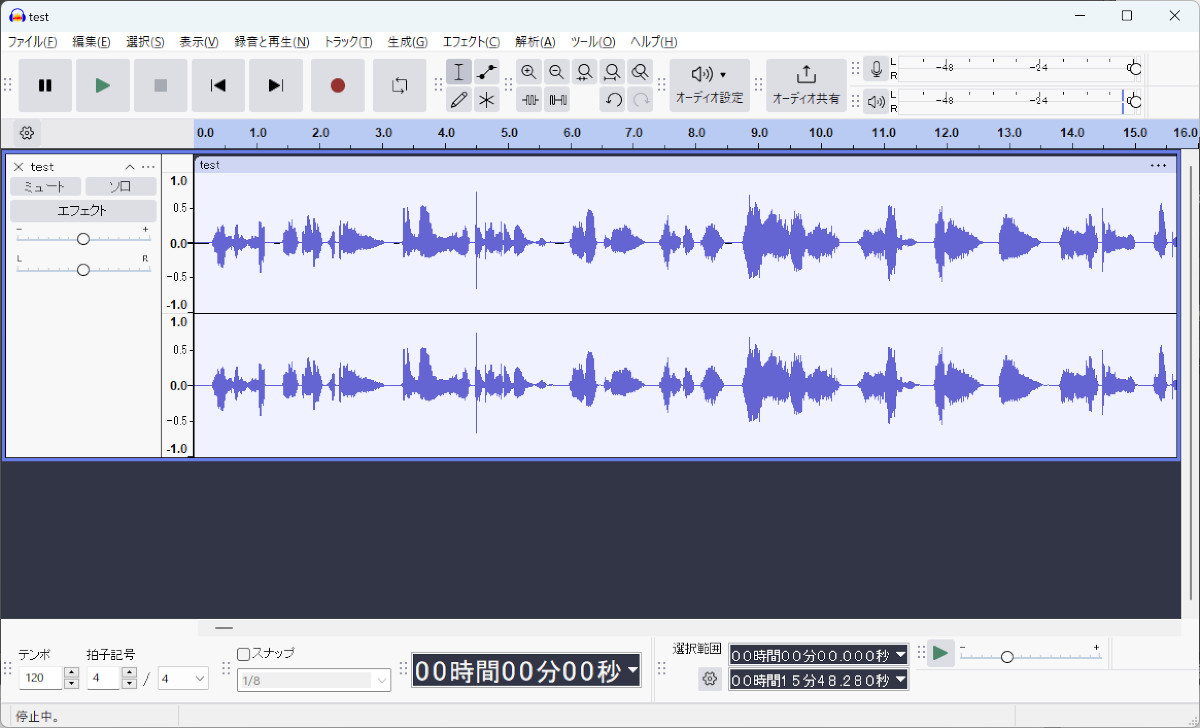Select the Selection tool
Viewport: 1200px width, 728px height.
458,71
